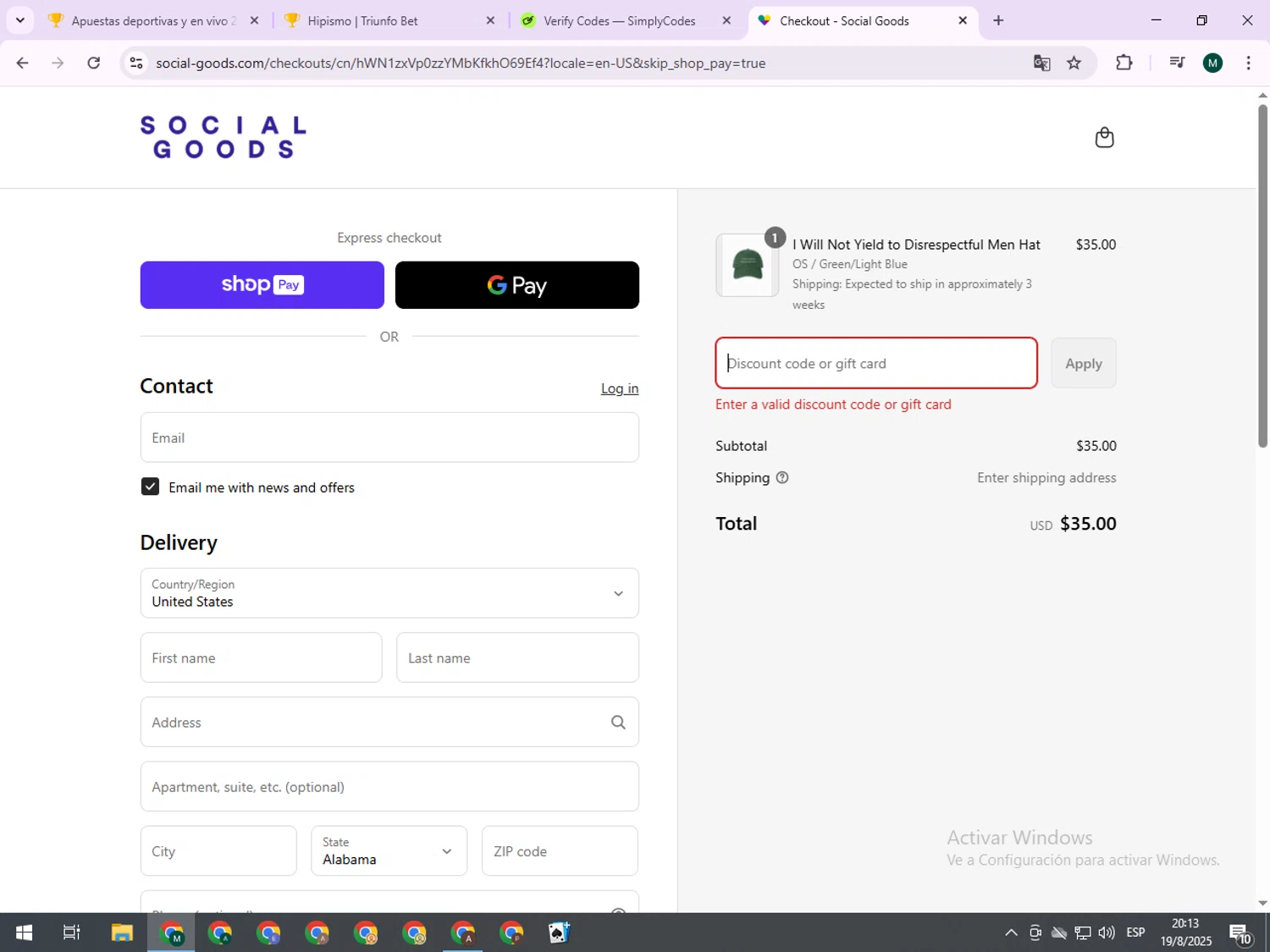Open the tab search dropdown arrow
The width and height of the screenshot is (1270, 952).
20,20
